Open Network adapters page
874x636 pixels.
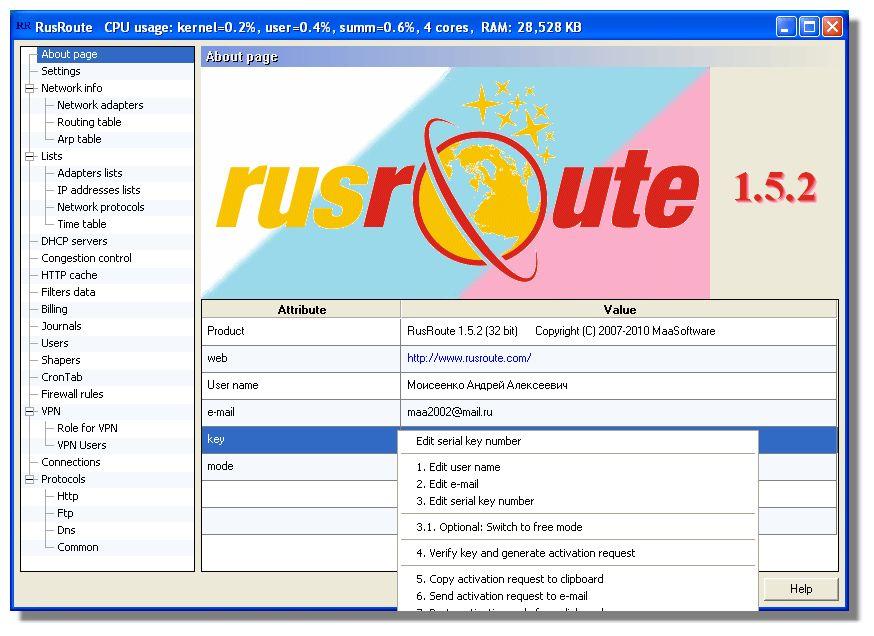[100, 105]
